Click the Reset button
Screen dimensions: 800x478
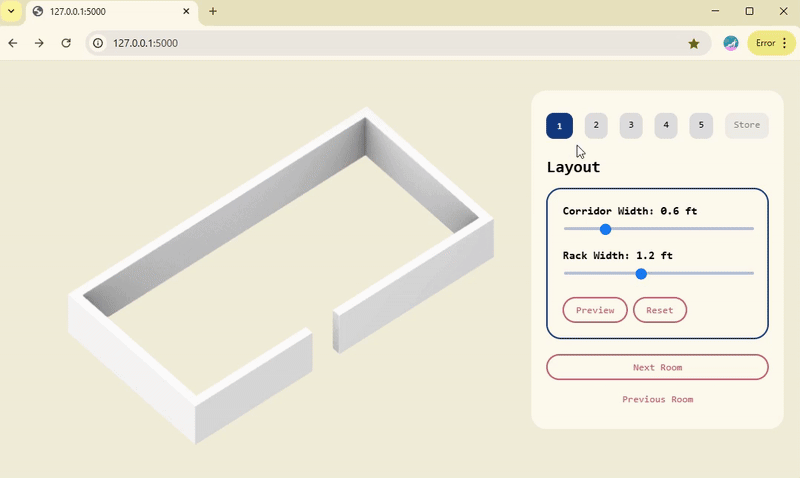(660, 310)
